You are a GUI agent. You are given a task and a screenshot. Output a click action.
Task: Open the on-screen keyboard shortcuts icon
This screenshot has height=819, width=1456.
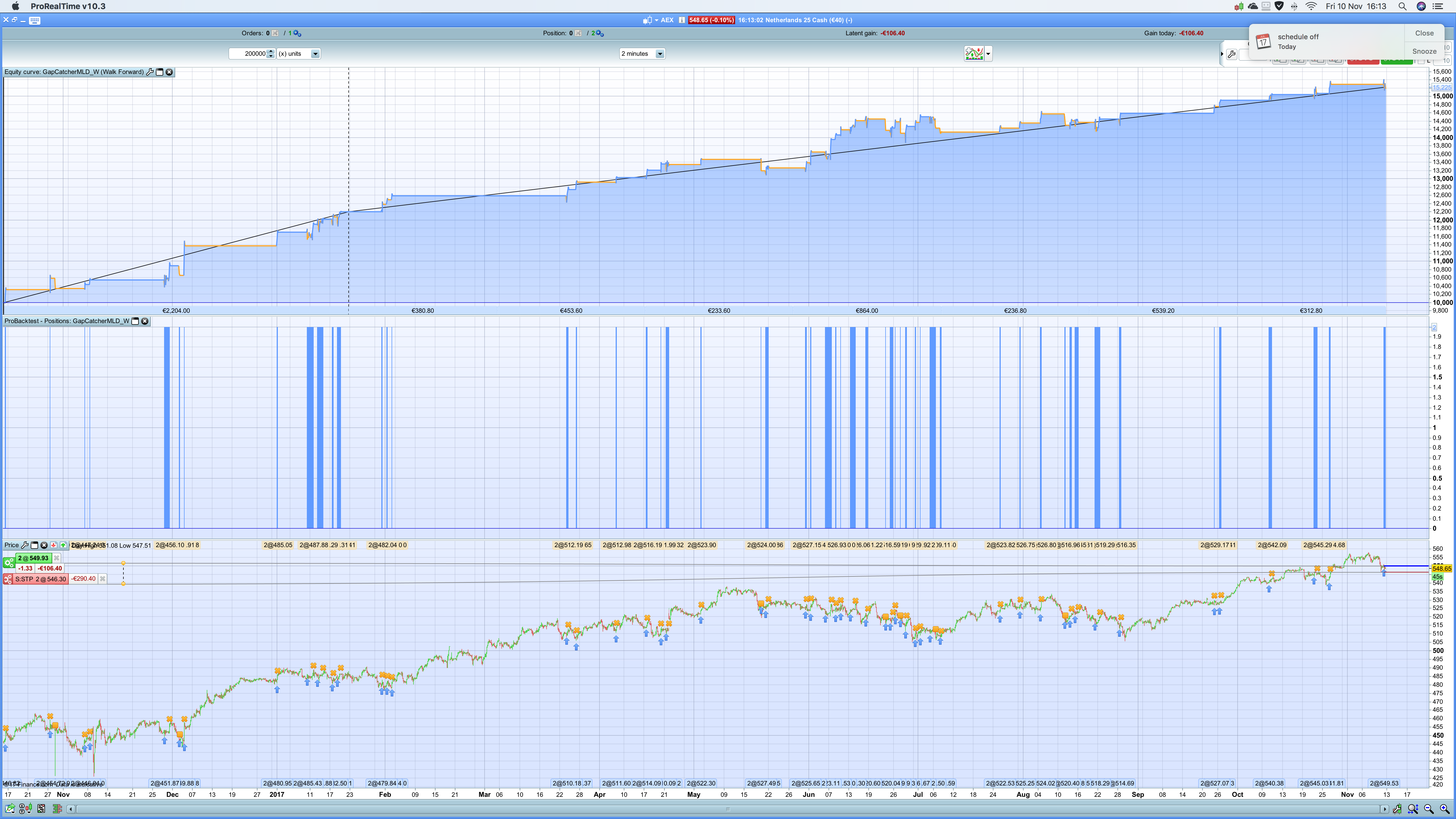coord(34,20)
